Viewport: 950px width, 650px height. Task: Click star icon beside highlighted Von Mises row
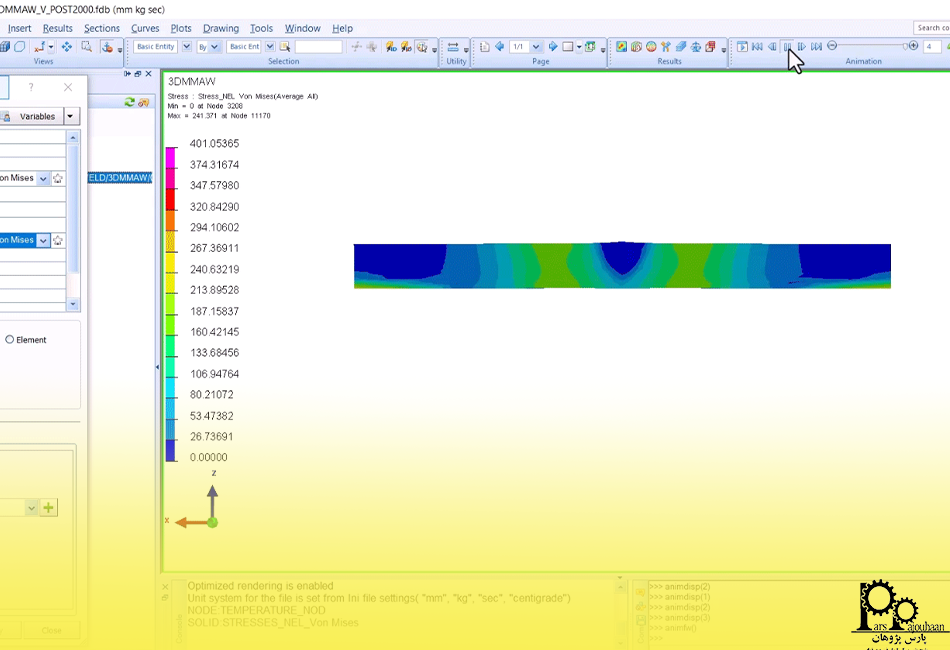tap(58, 240)
